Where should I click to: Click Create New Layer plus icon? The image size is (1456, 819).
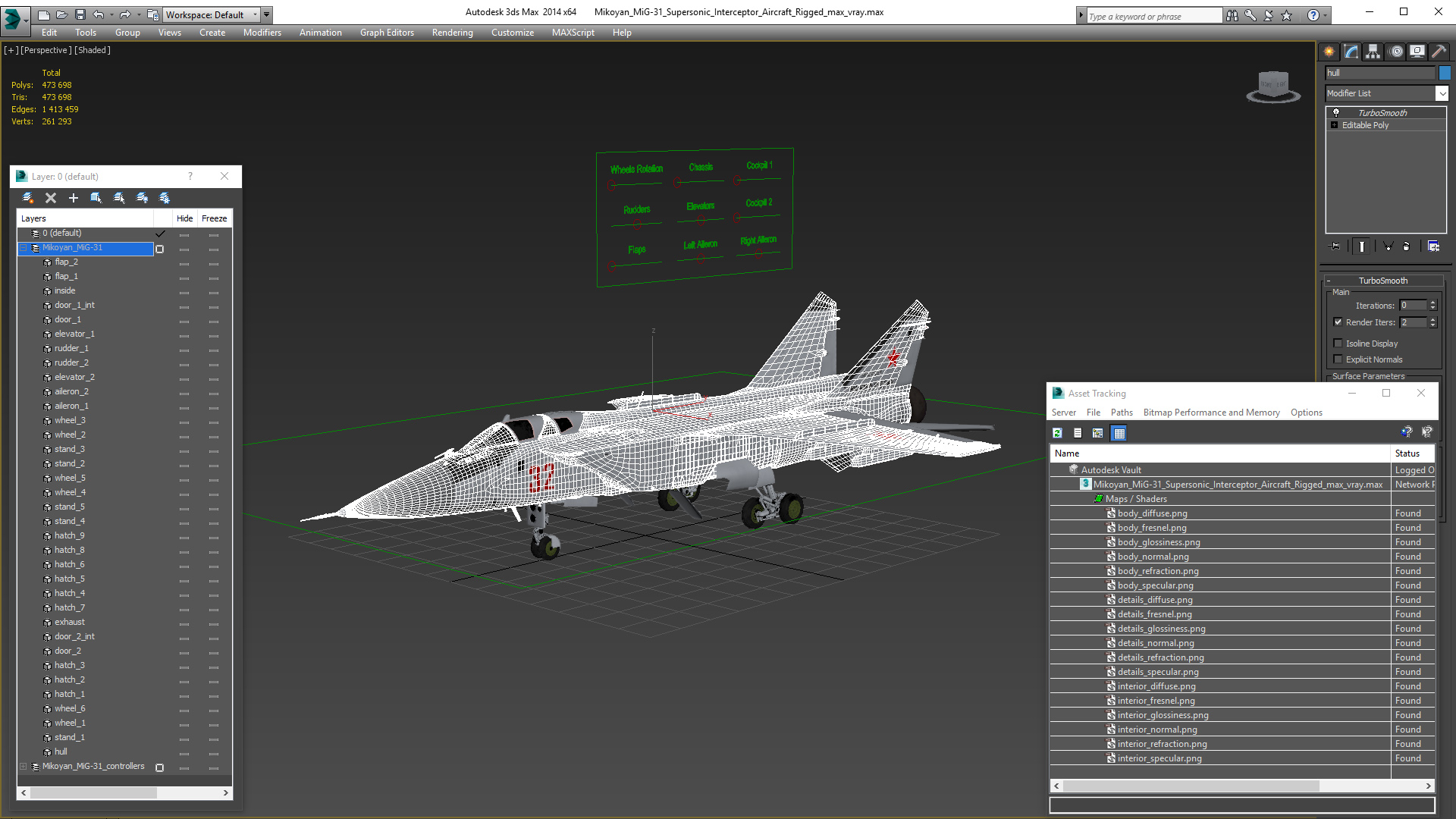(74, 198)
